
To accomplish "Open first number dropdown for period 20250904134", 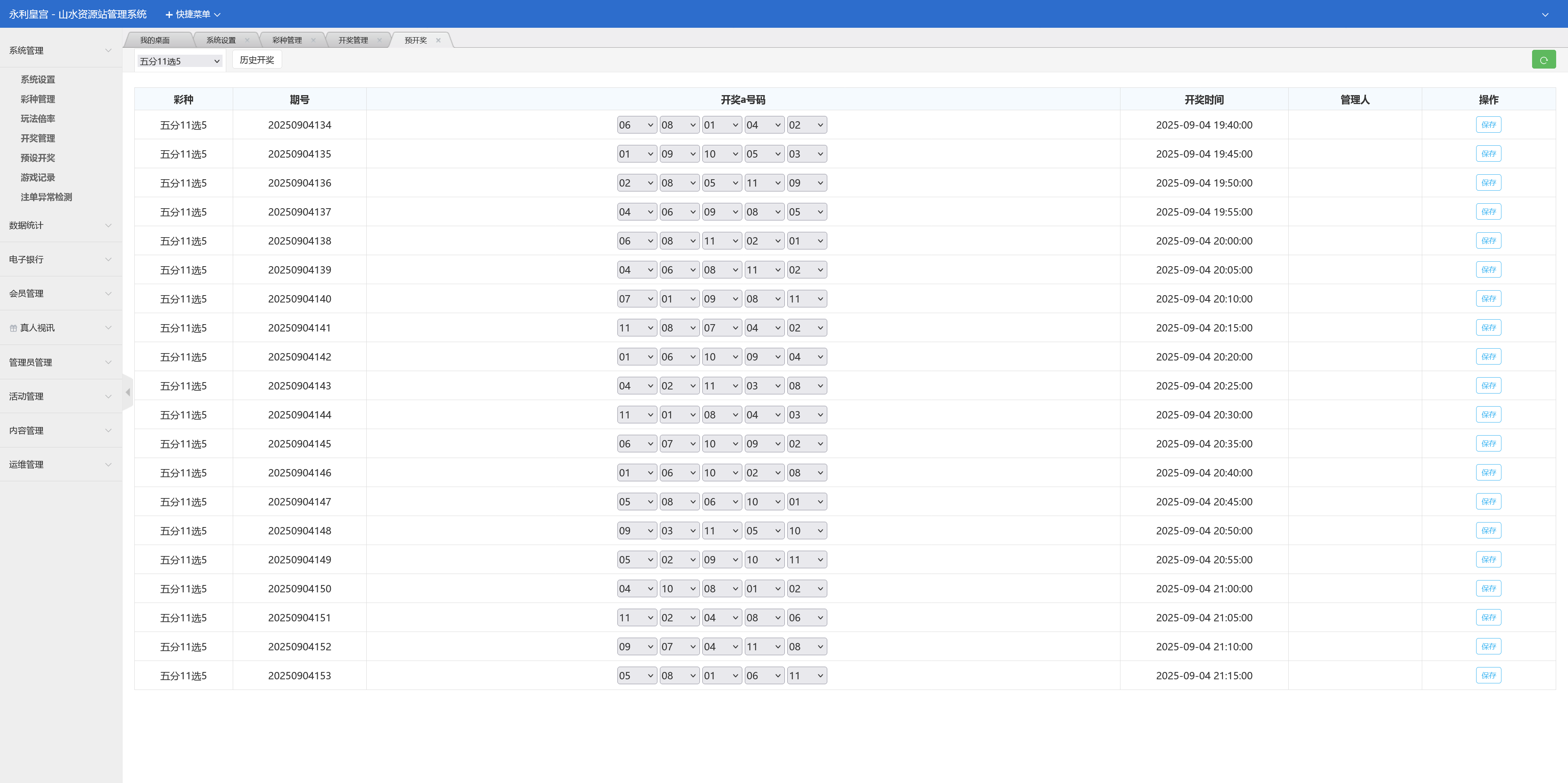I will tap(636, 125).
